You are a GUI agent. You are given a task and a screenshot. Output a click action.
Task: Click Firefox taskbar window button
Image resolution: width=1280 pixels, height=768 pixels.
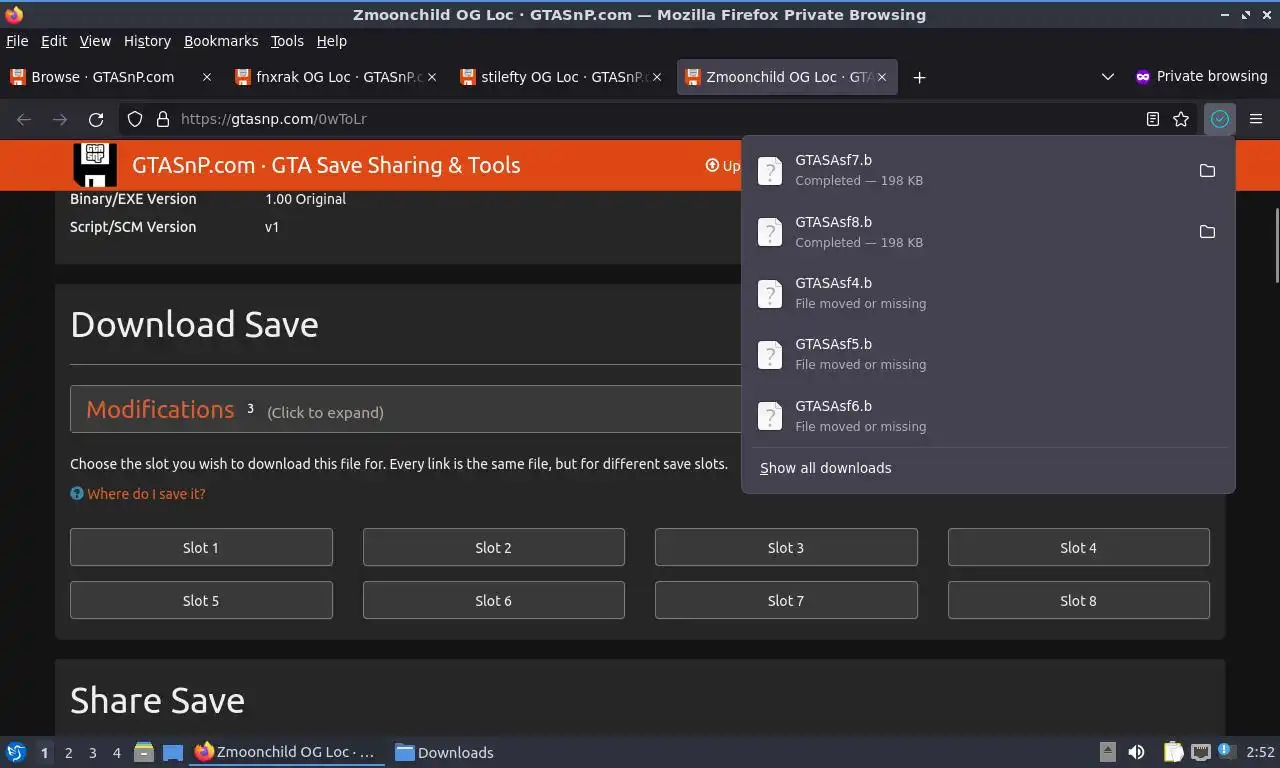pos(287,752)
